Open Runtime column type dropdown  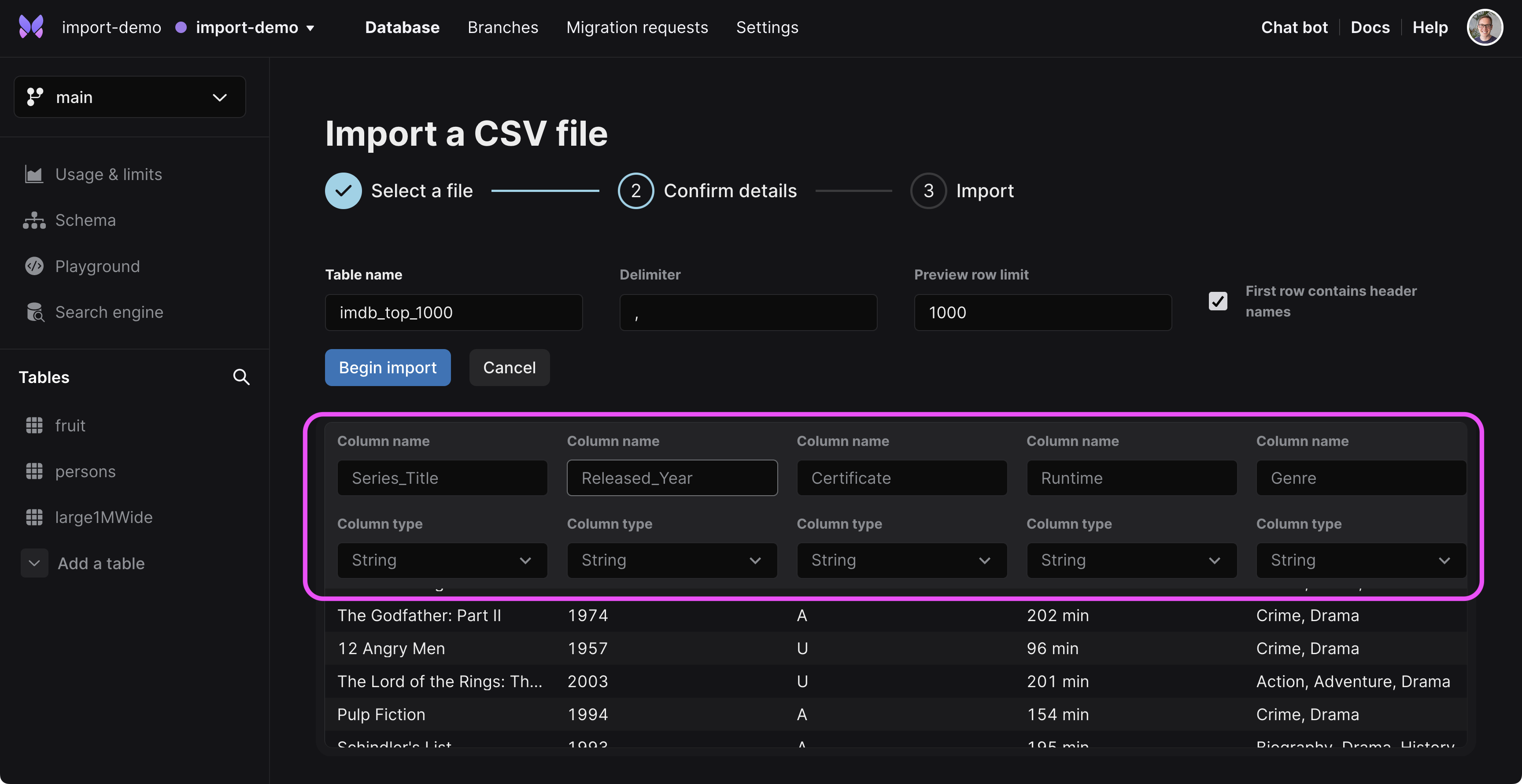[1131, 560]
